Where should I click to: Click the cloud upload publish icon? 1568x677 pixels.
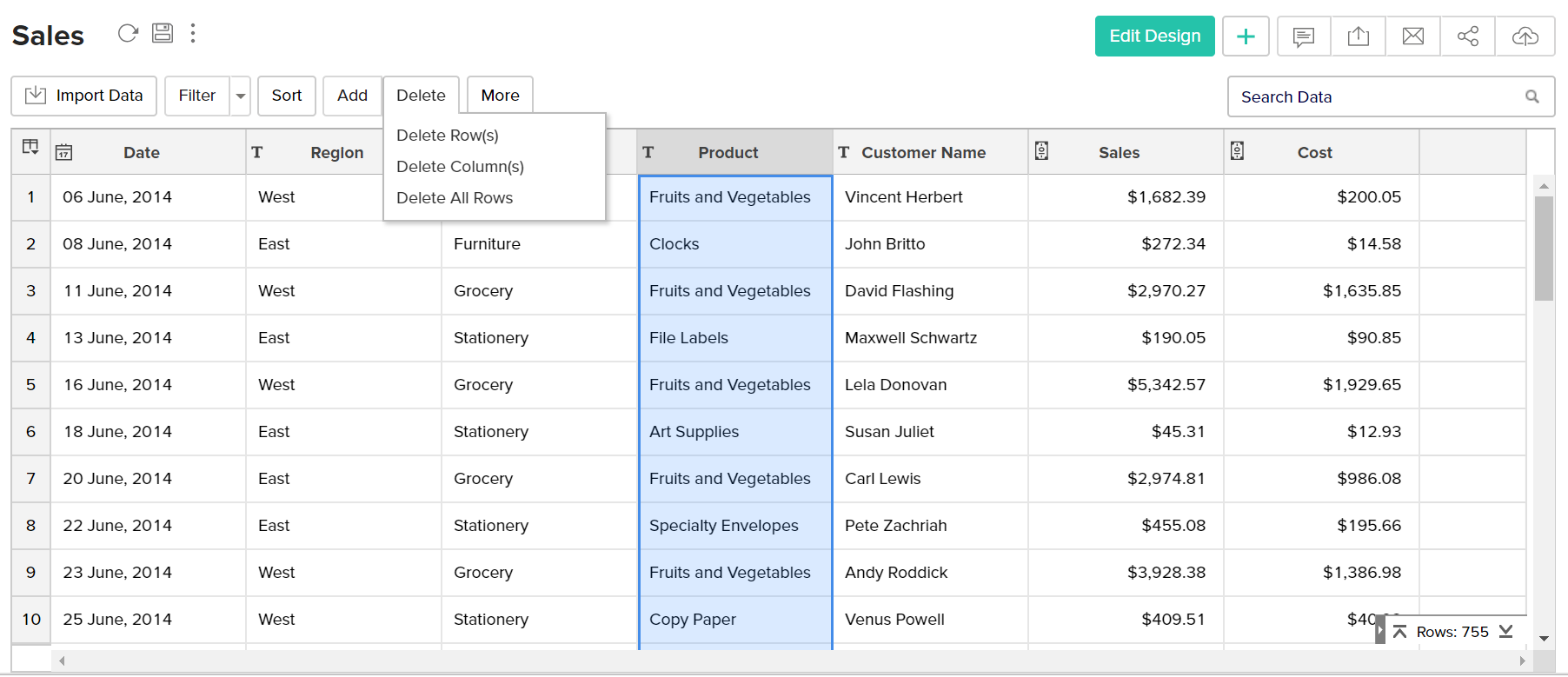1525,37
